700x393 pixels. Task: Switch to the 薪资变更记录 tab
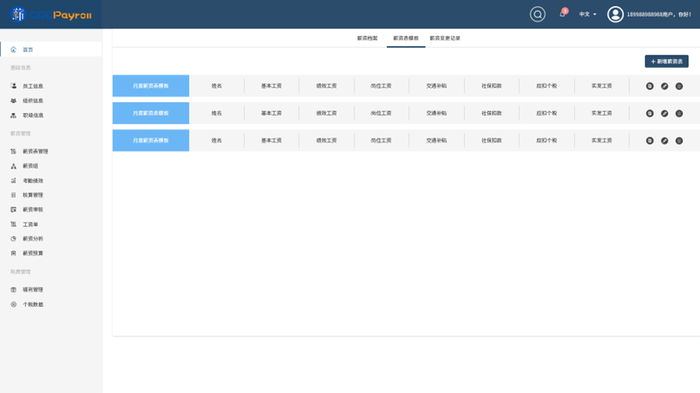[x=445, y=38]
